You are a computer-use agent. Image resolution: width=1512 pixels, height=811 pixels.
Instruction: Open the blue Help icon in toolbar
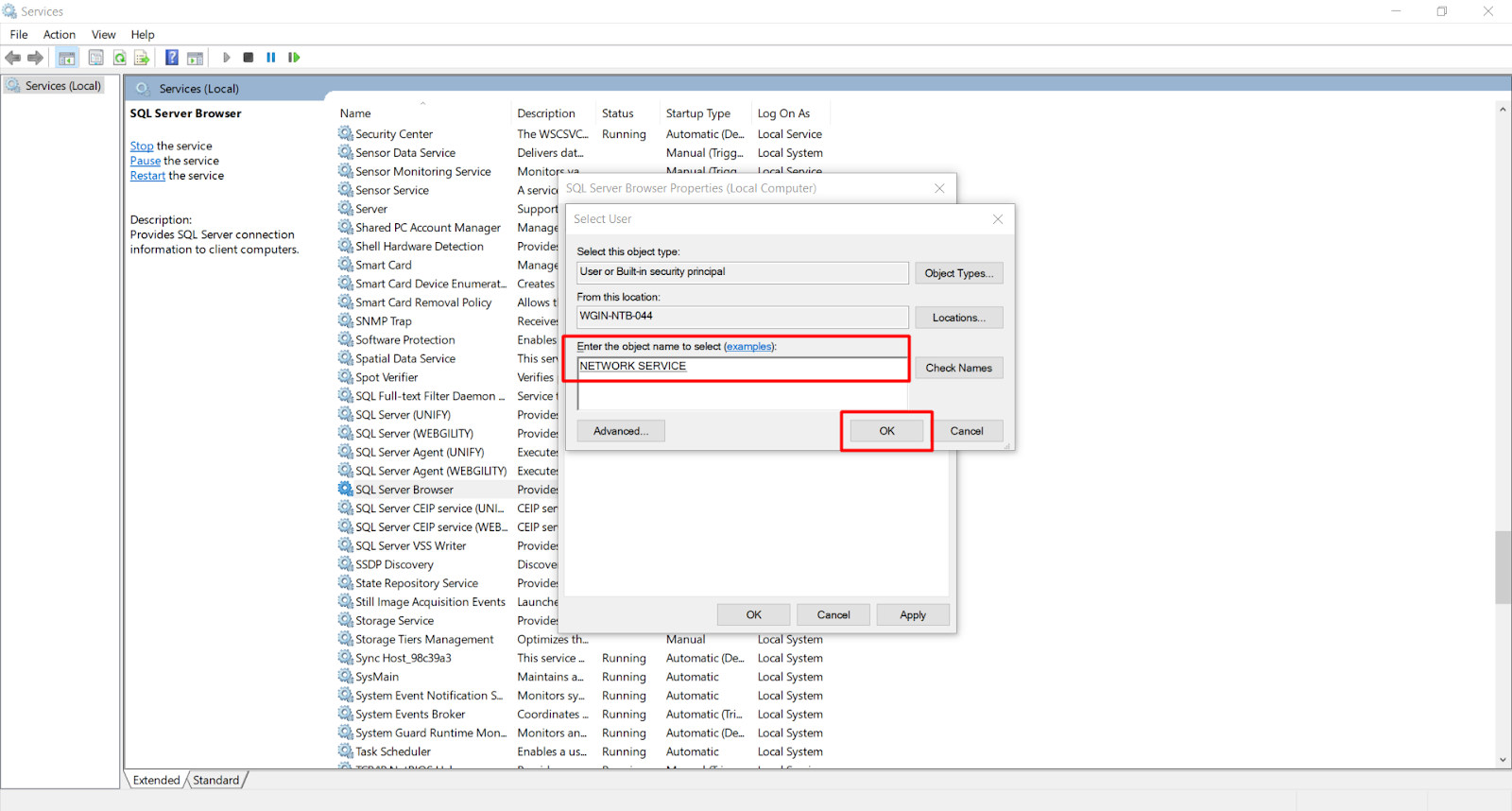click(x=172, y=58)
